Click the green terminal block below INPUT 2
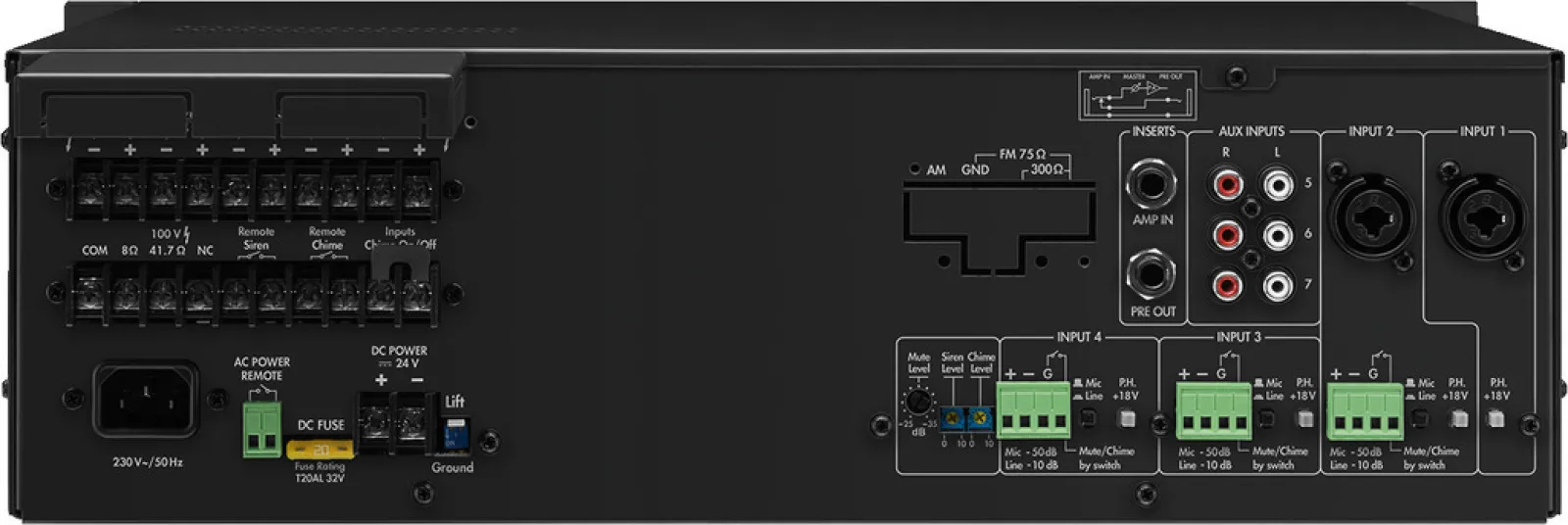The image size is (1568, 525). point(1365,409)
